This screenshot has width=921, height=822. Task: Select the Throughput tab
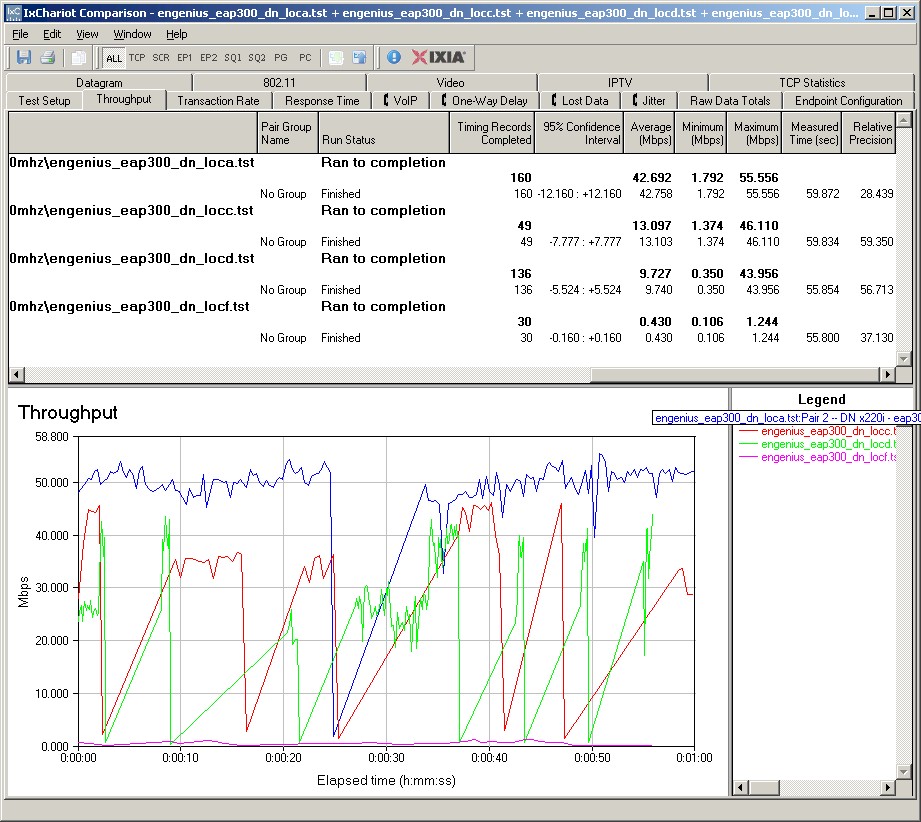point(124,99)
